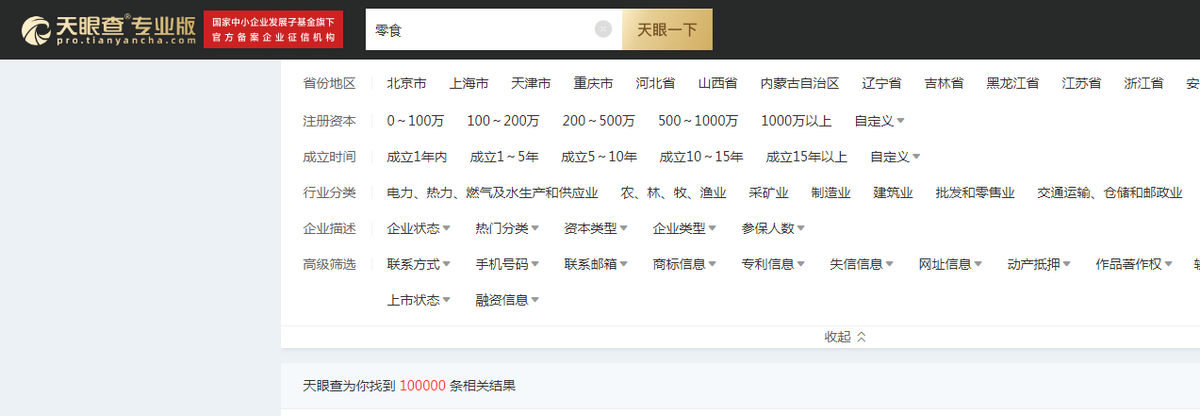Open the 动产抵押 filter dropdown
The width and height of the screenshot is (1200, 416).
click(x=1039, y=265)
